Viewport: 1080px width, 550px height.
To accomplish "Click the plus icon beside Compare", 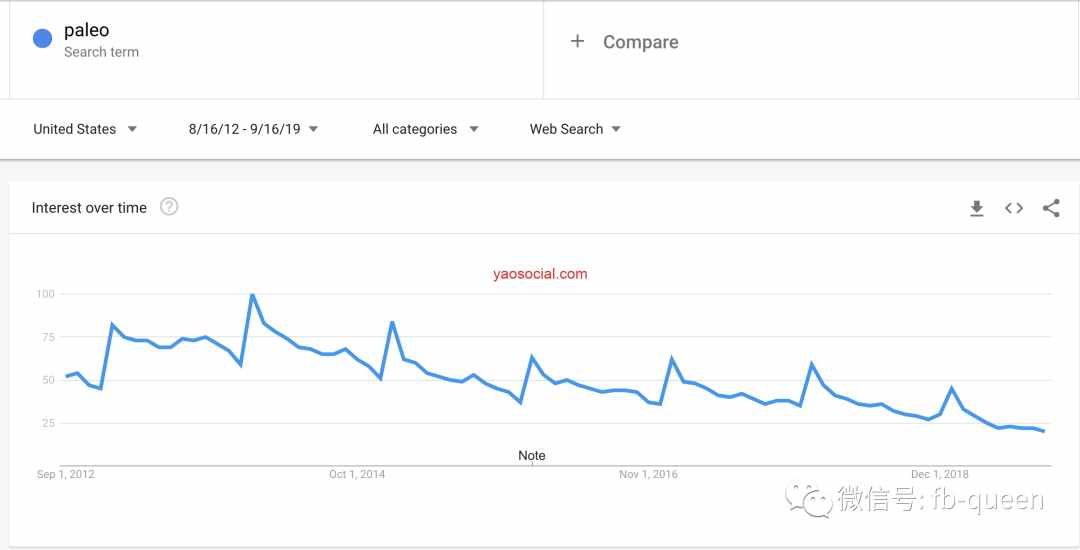I will [x=577, y=41].
